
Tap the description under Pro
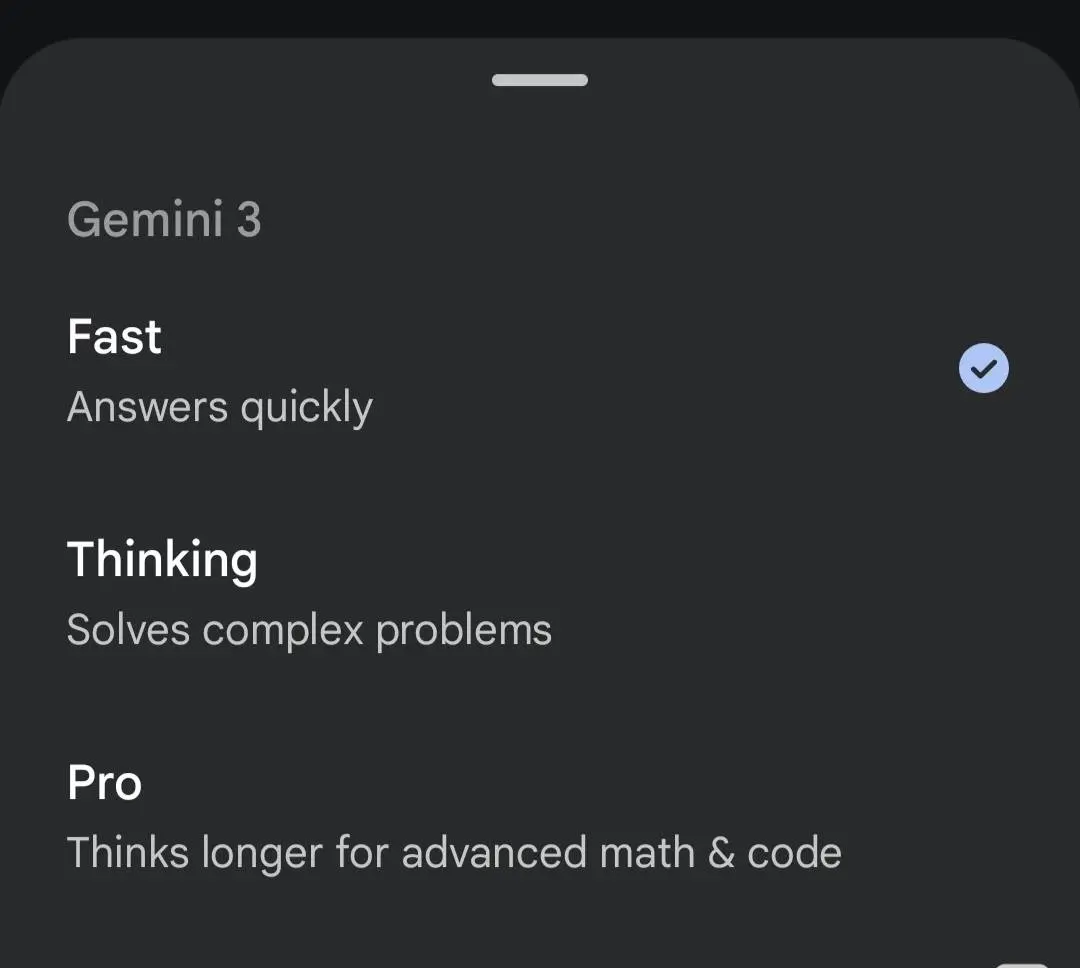click(x=455, y=852)
